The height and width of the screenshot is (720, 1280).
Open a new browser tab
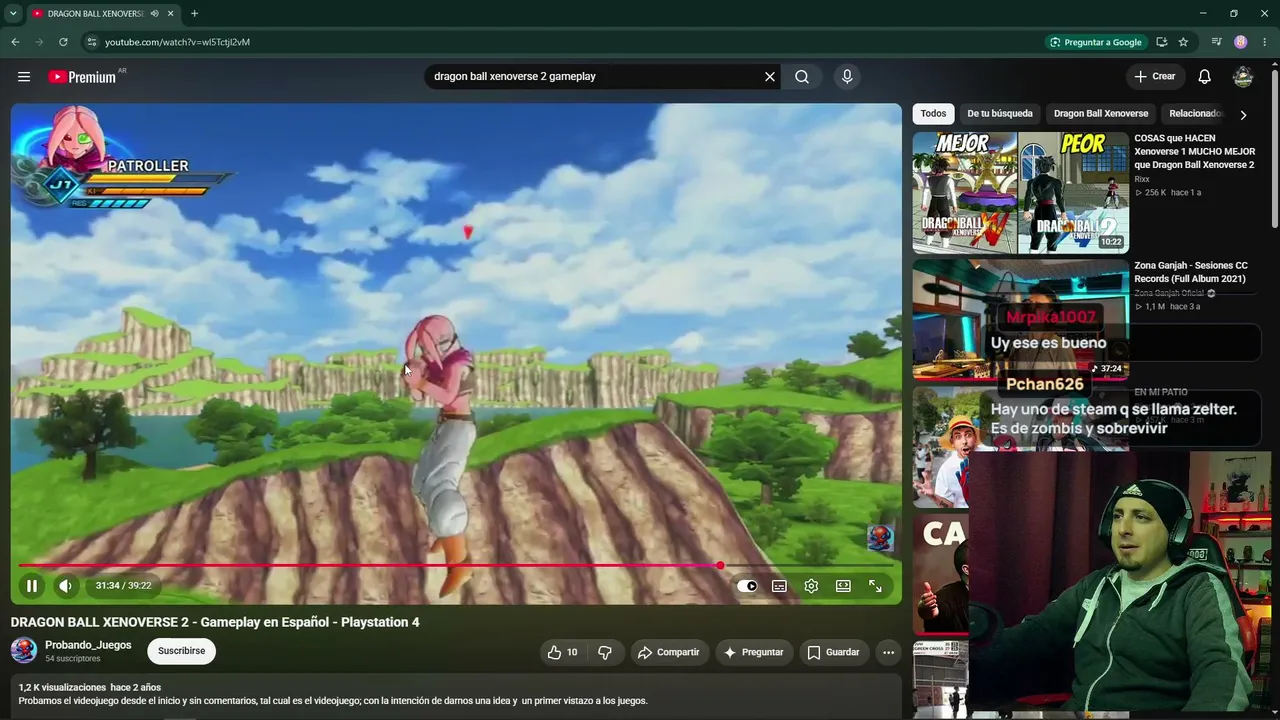pyautogui.click(x=194, y=14)
